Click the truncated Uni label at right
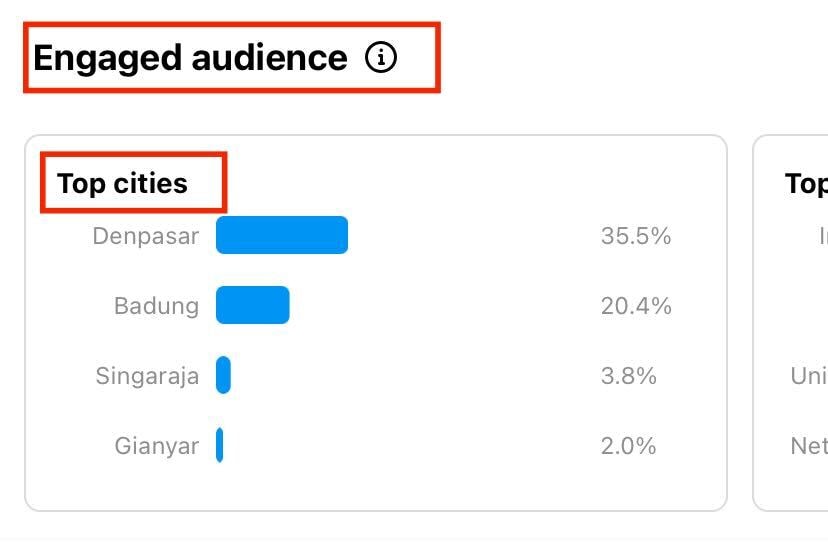Screen dimensions: 828x542 click(x=808, y=376)
